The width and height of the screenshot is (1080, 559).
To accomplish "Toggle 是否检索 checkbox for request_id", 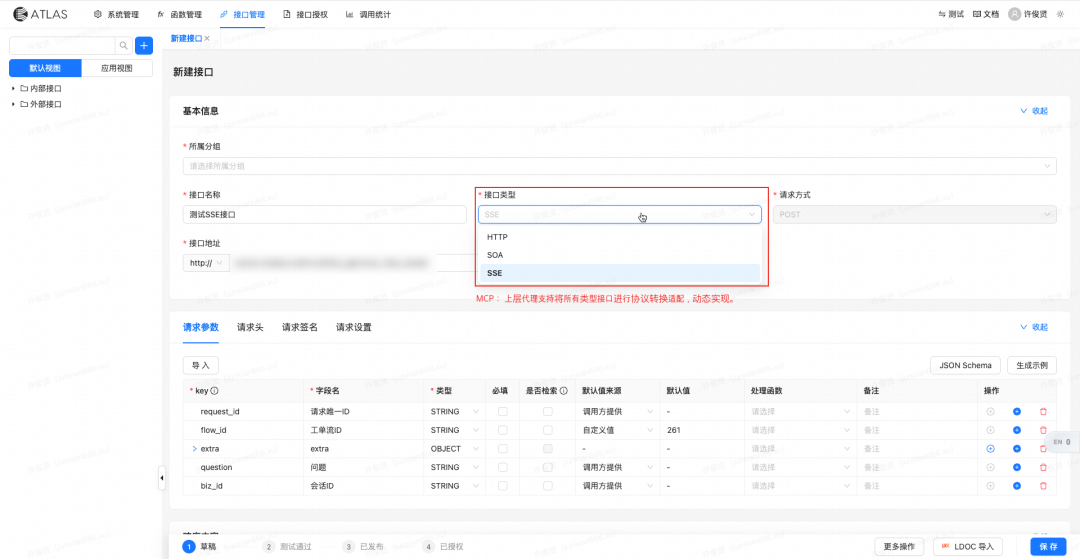I will (x=548, y=412).
